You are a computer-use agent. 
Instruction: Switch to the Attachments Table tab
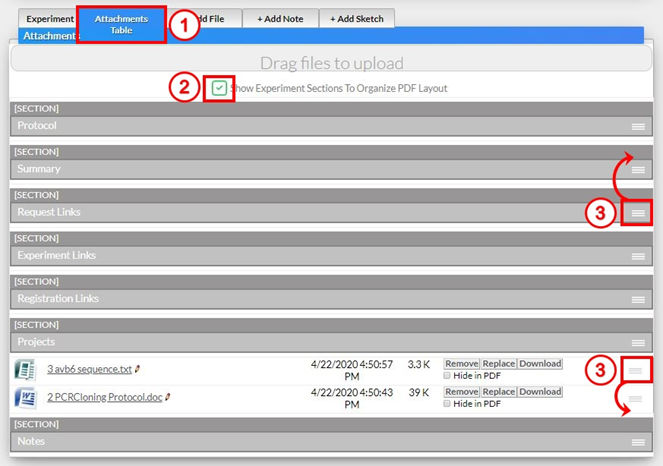pyautogui.click(x=121, y=25)
